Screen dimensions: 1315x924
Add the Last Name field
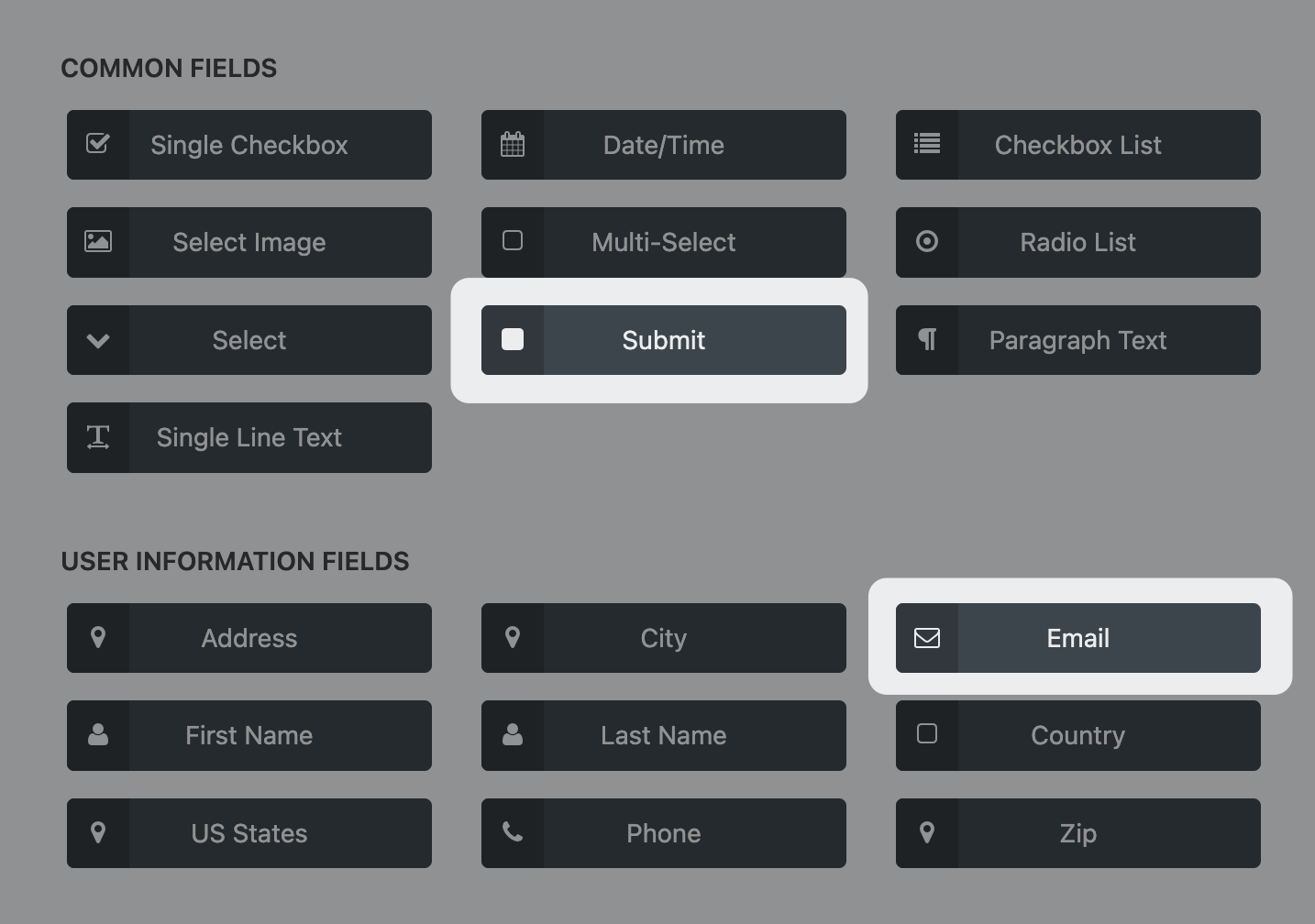(664, 735)
